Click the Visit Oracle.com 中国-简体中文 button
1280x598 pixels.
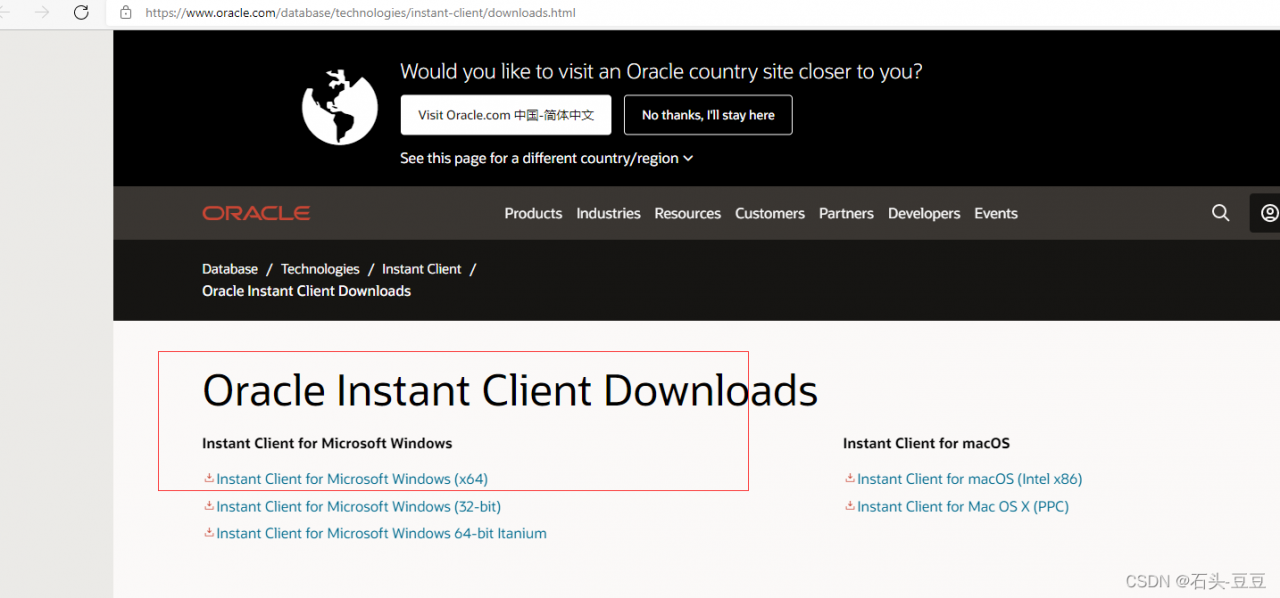click(x=506, y=115)
